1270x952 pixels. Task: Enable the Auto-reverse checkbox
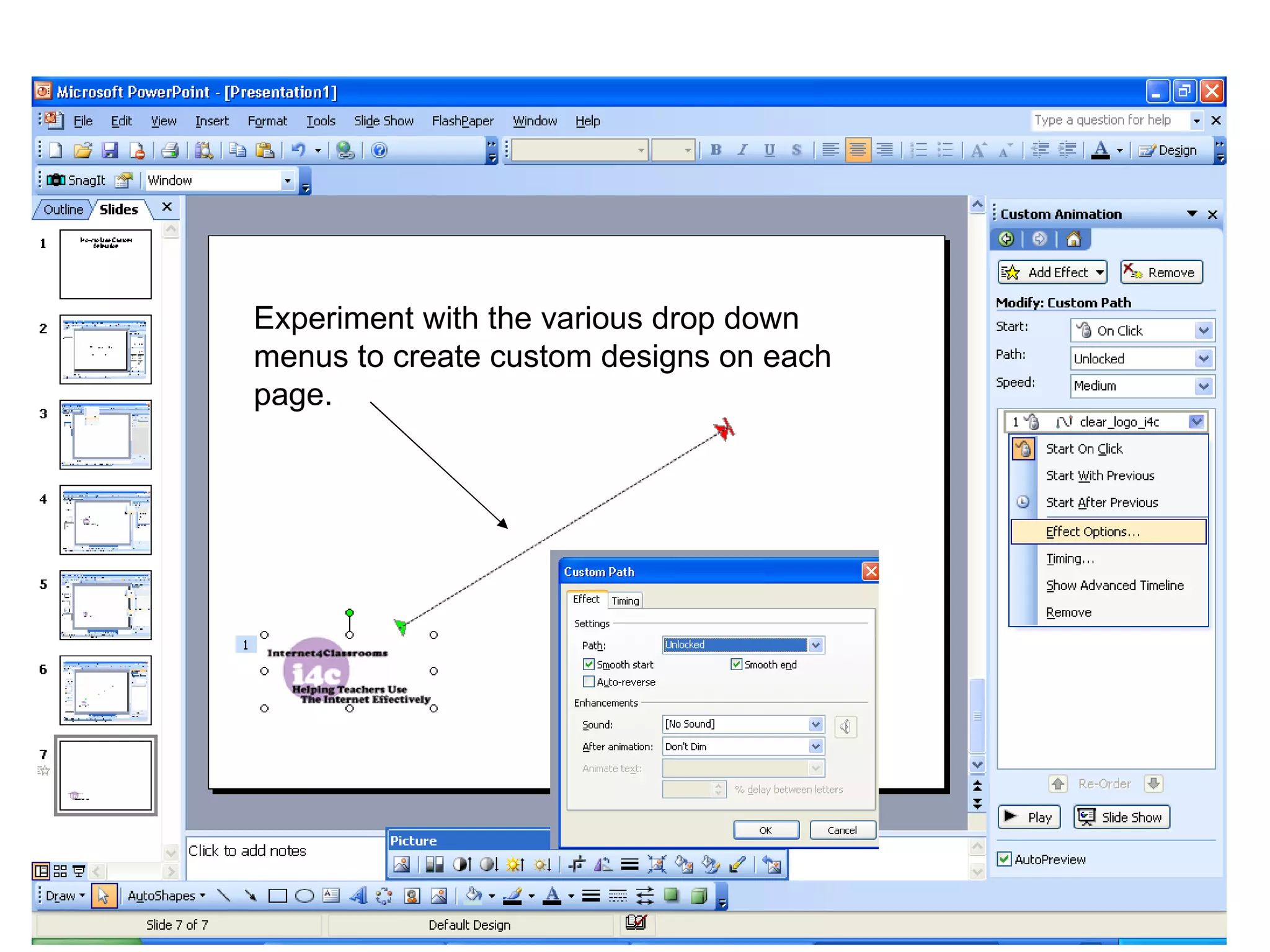[x=588, y=682]
